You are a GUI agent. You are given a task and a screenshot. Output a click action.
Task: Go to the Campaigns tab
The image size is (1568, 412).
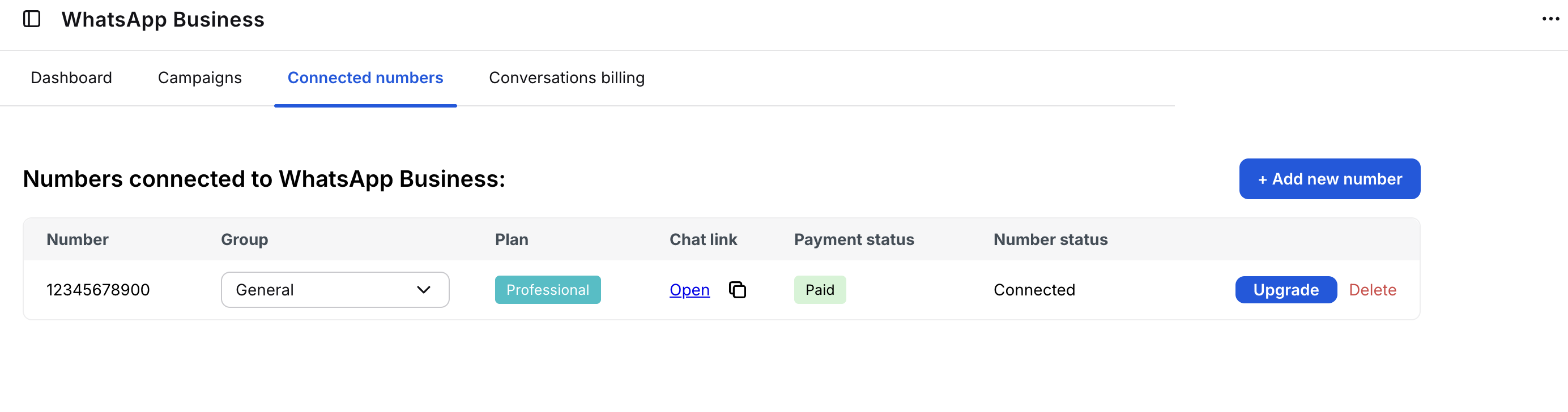point(199,78)
